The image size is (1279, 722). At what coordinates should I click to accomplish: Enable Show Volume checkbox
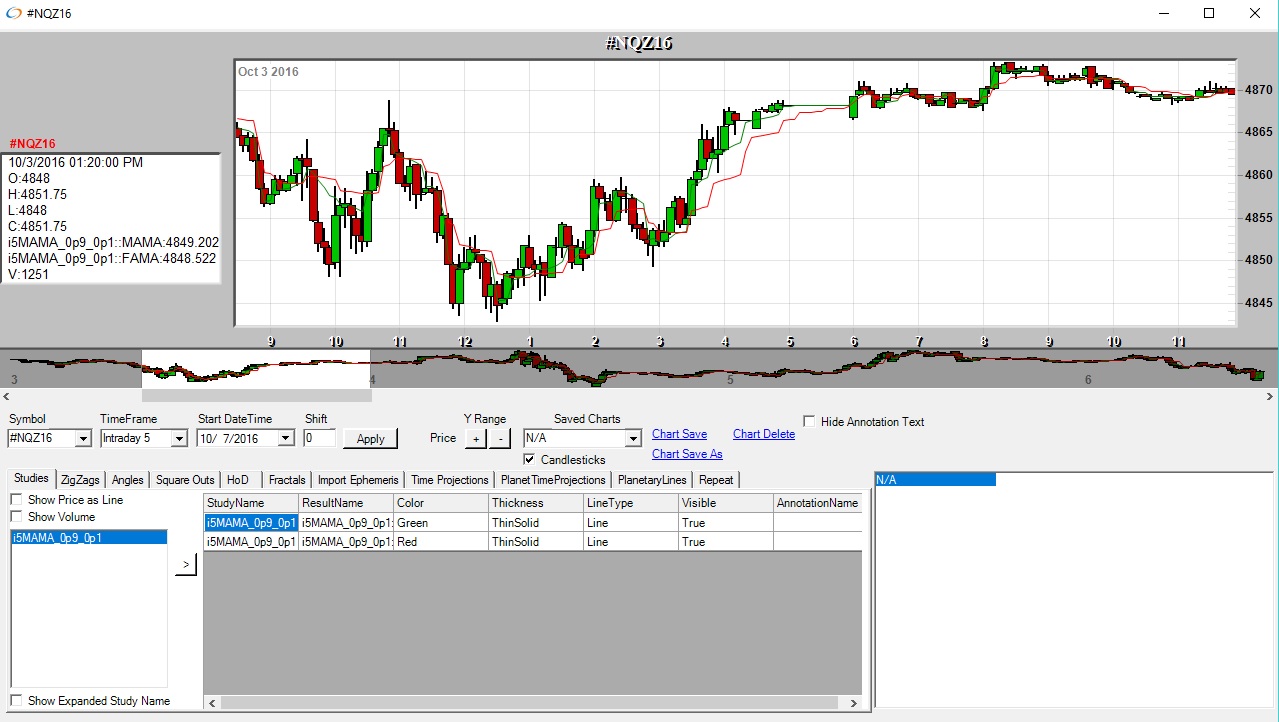click(17, 517)
